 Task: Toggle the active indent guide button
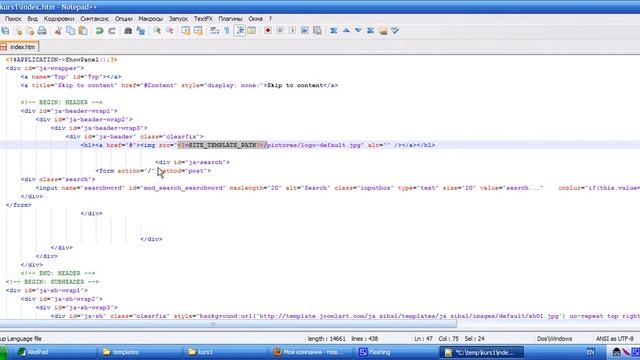(x=240, y=31)
